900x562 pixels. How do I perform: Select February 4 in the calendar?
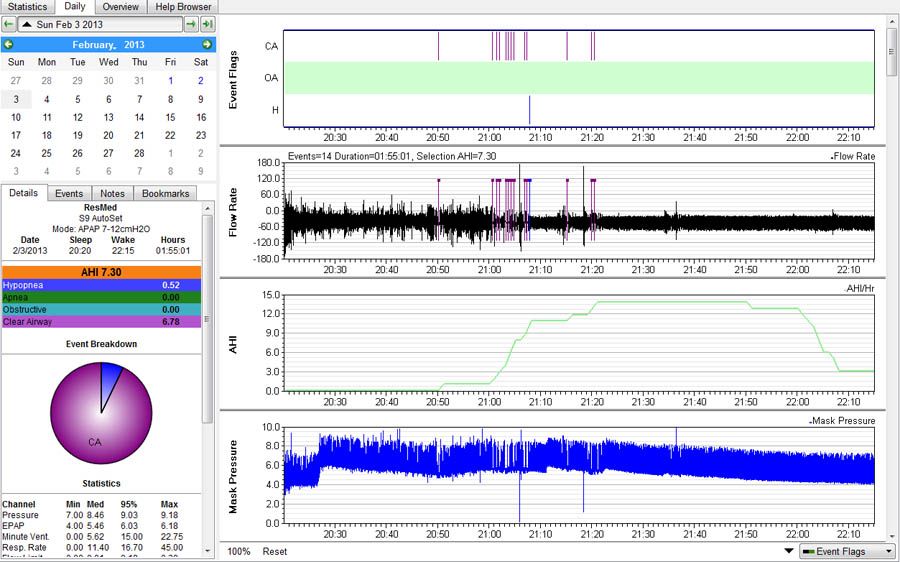(x=46, y=99)
